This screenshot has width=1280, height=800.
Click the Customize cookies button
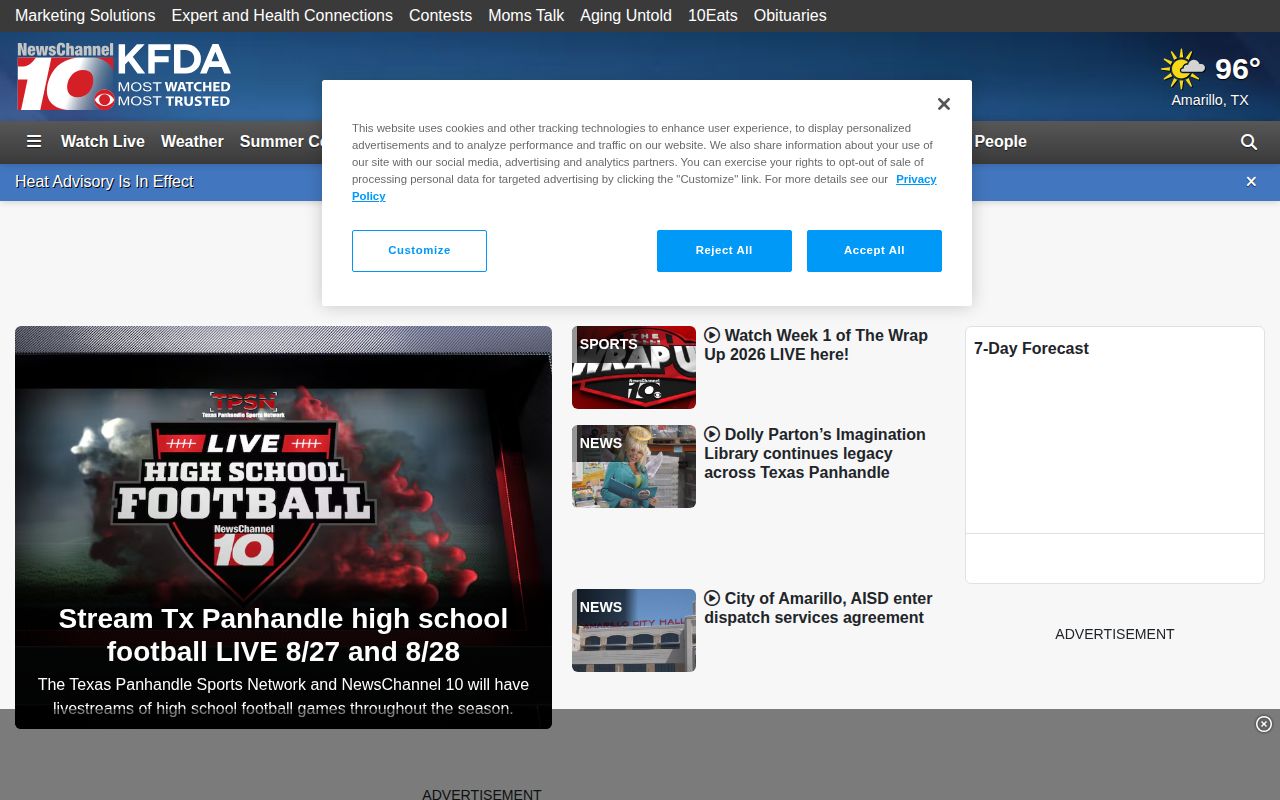[419, 251]
